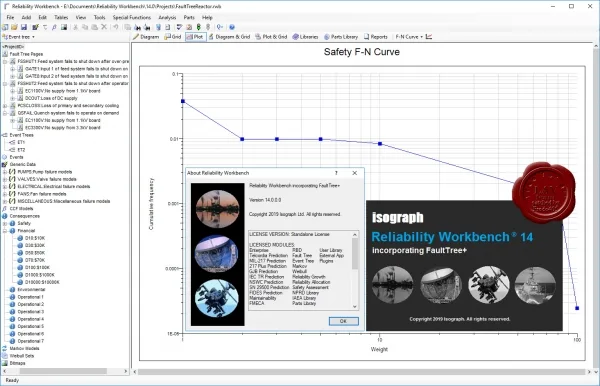Collapse the Financial consequence node
600x386 pixels.
point(5,231)
